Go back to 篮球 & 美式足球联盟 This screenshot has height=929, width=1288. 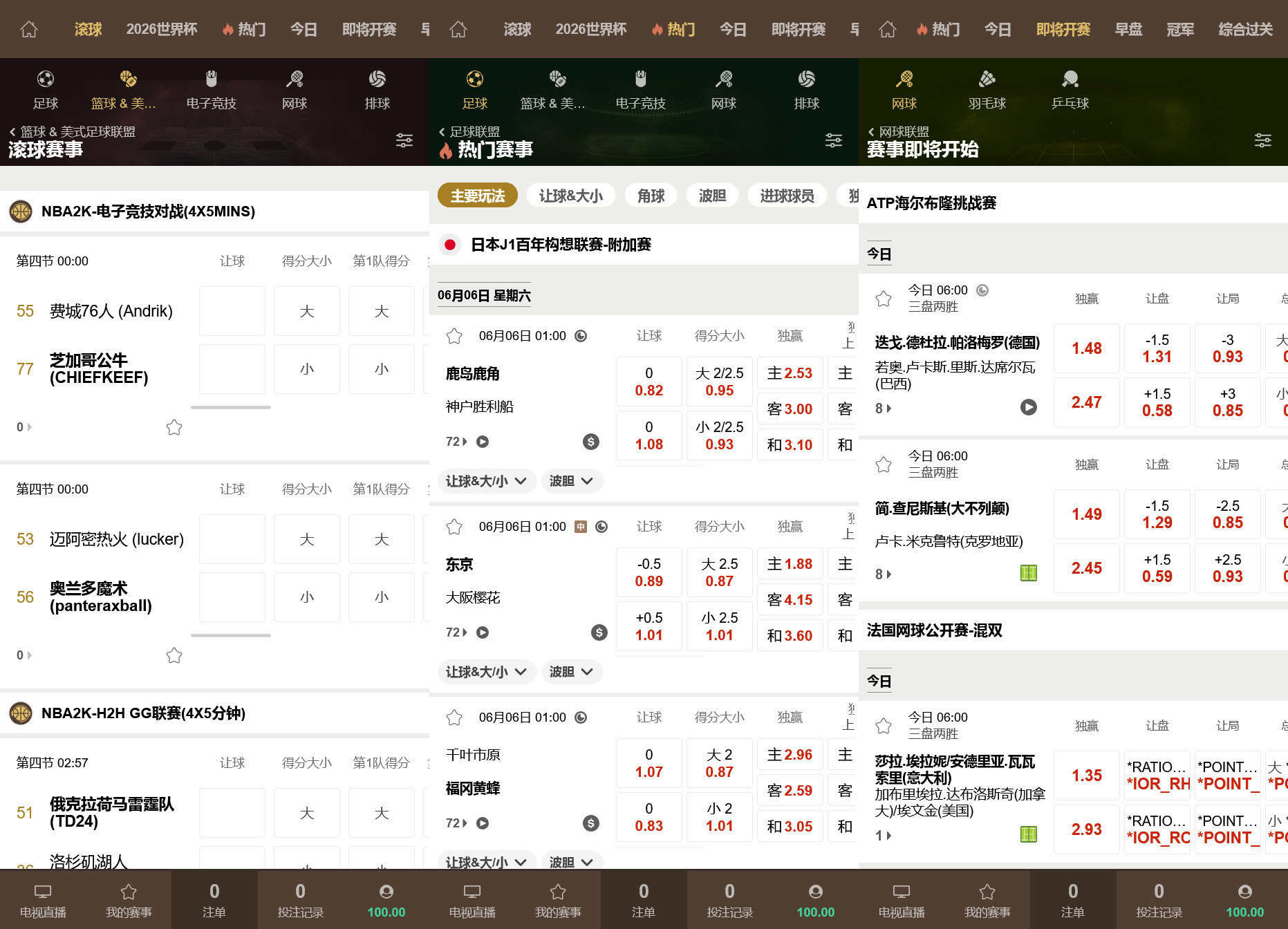click(x=72, y=131)
